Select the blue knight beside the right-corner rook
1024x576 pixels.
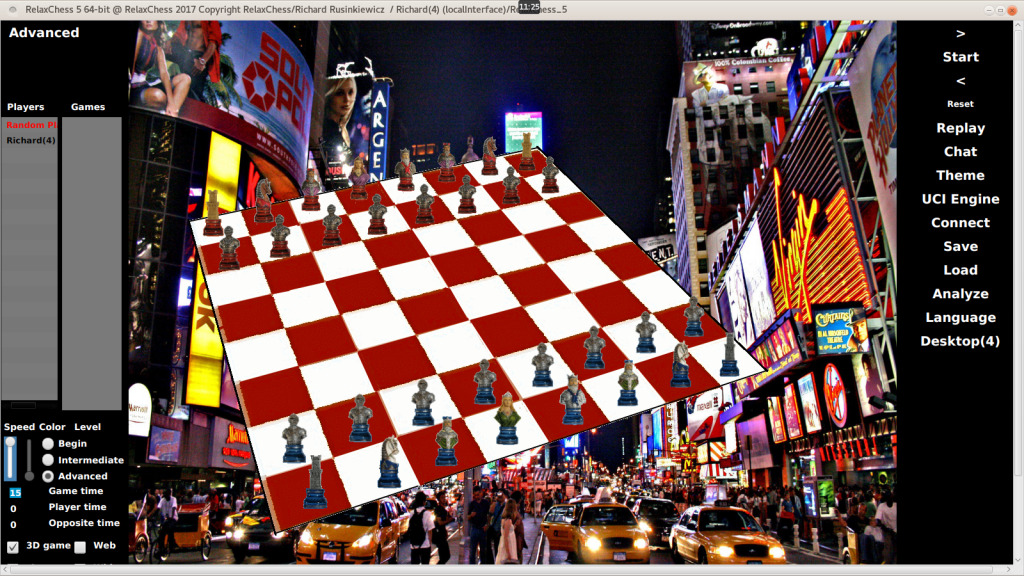coord(680,364)
